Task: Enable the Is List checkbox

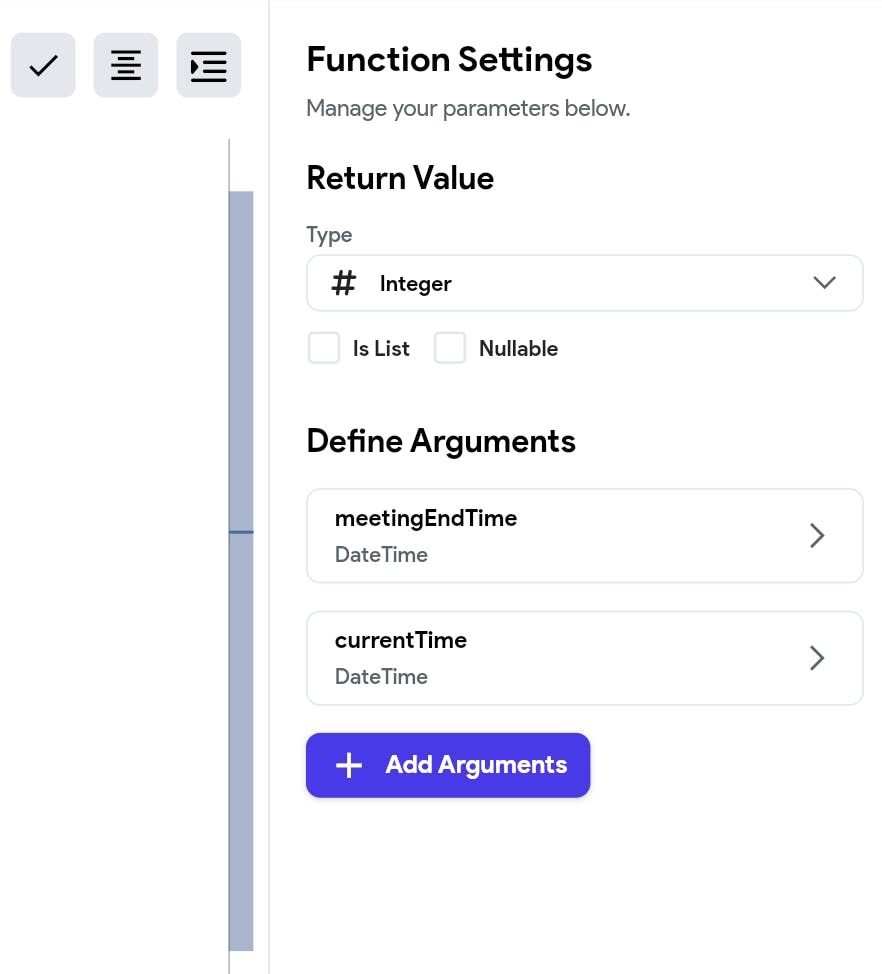Action: click(x=324, y=348)
